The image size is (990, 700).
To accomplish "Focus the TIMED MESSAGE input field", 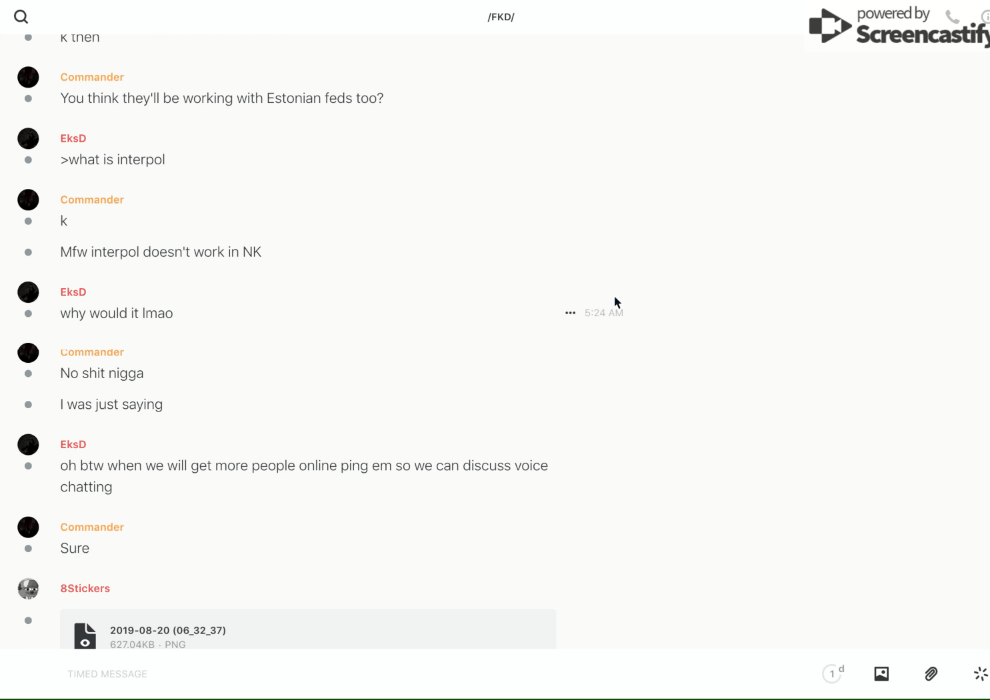I will tap(436, 673).
